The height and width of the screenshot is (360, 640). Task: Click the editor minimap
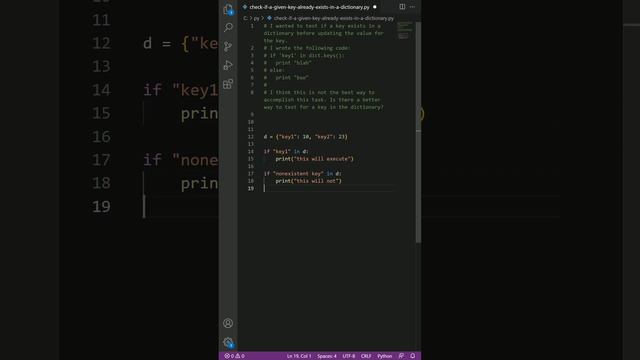pyautogui.click(x=404, y=31)
